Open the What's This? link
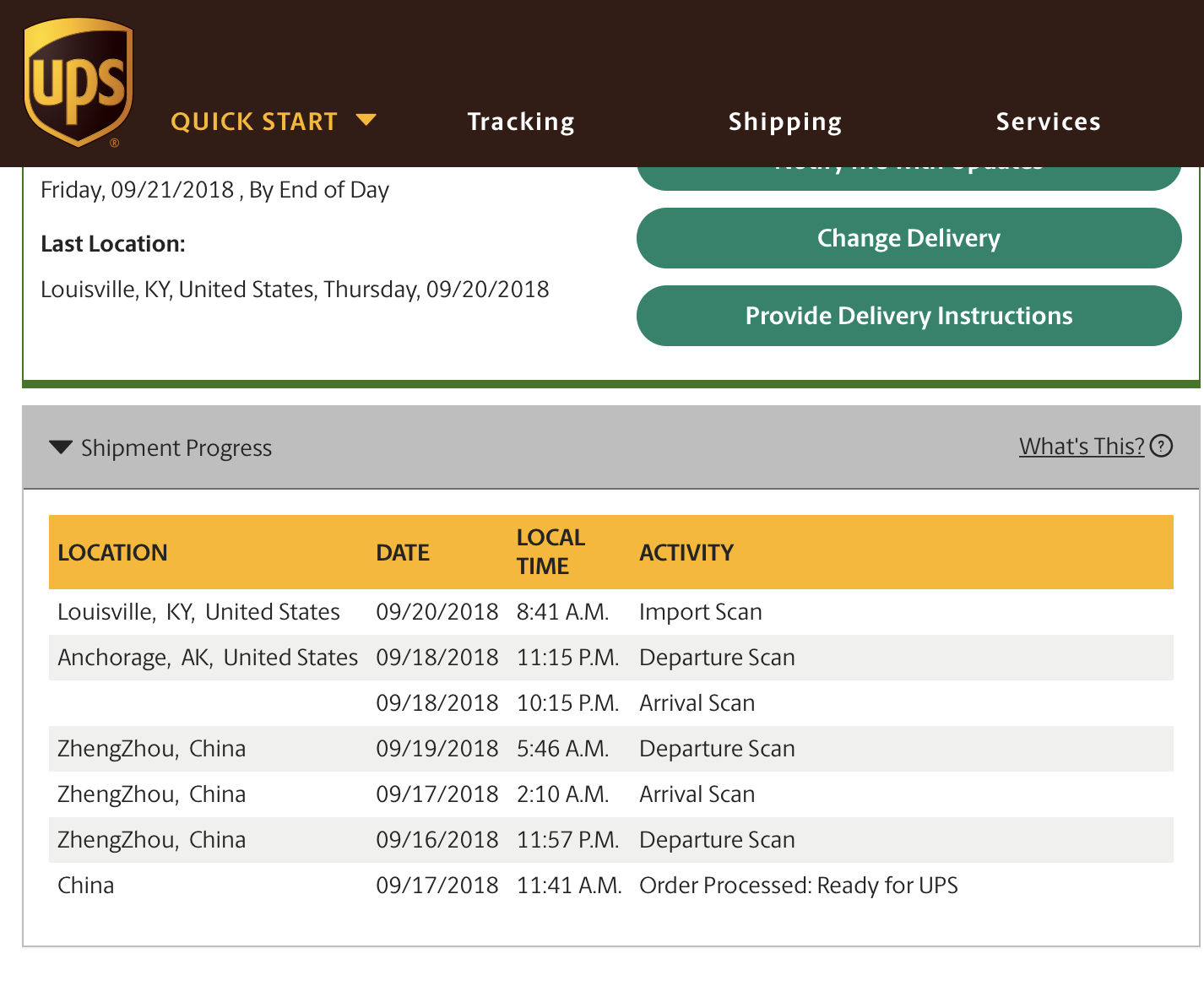 (x=1081, y=446)
